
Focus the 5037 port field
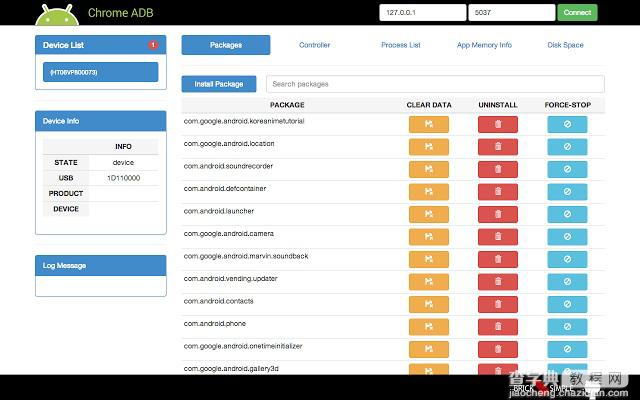(511, 13)
